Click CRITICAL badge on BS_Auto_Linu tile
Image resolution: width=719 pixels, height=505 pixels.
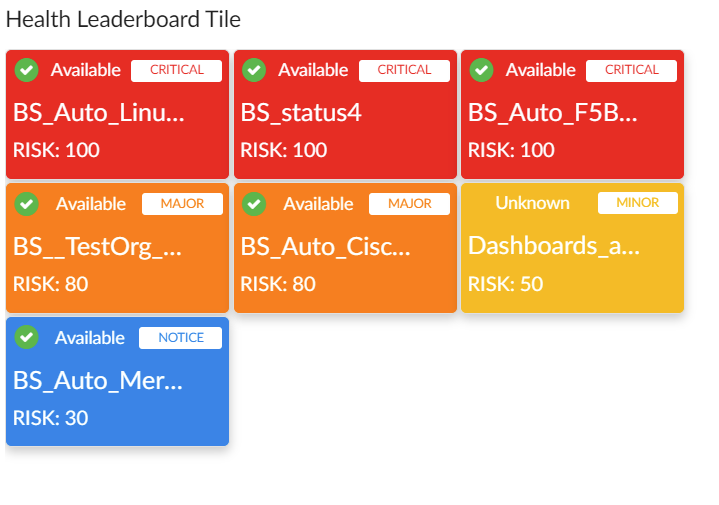point(176,70)
